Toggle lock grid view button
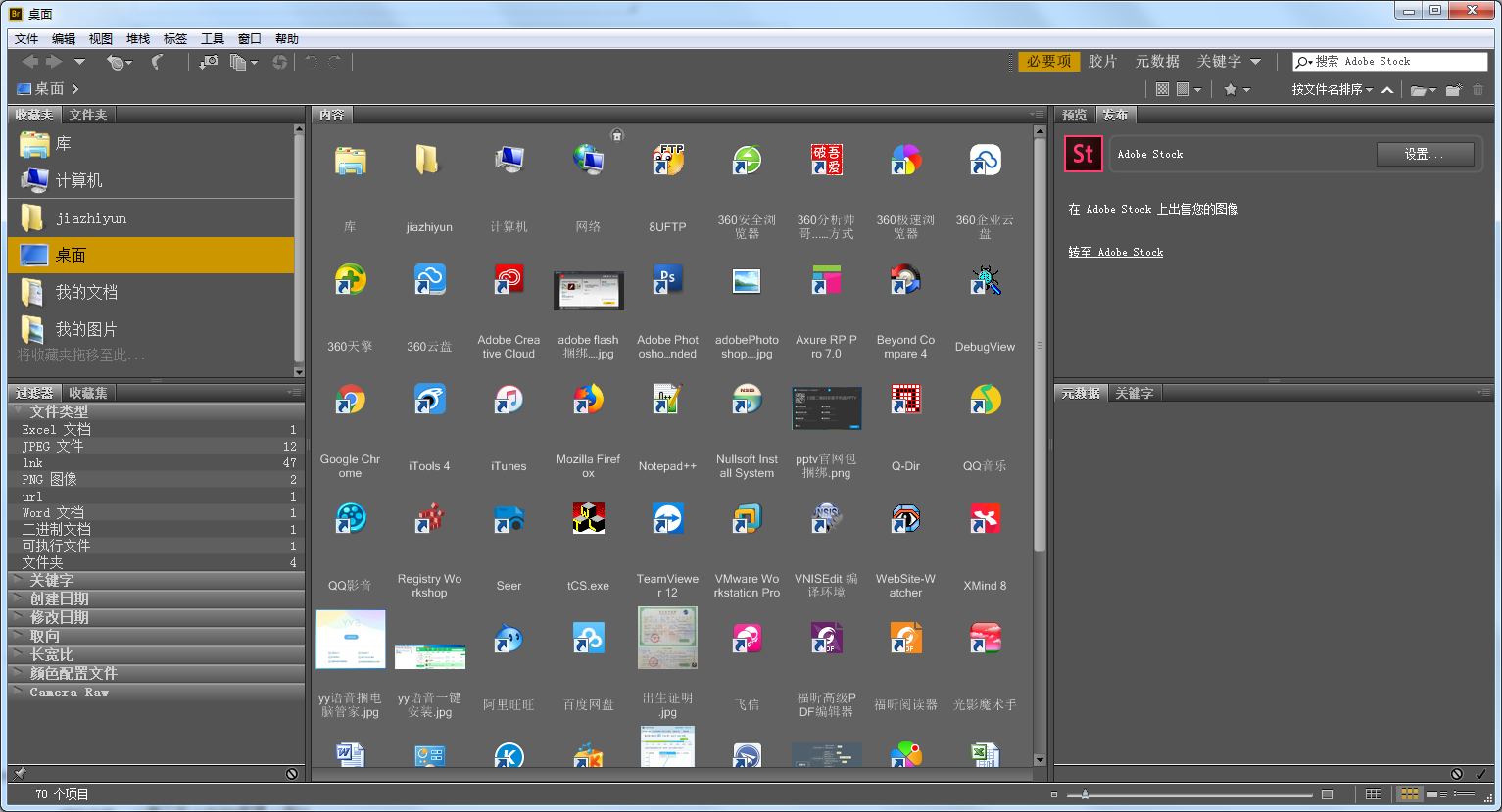Viewport: 1502px width, 812px height. tap(1374, 794)
